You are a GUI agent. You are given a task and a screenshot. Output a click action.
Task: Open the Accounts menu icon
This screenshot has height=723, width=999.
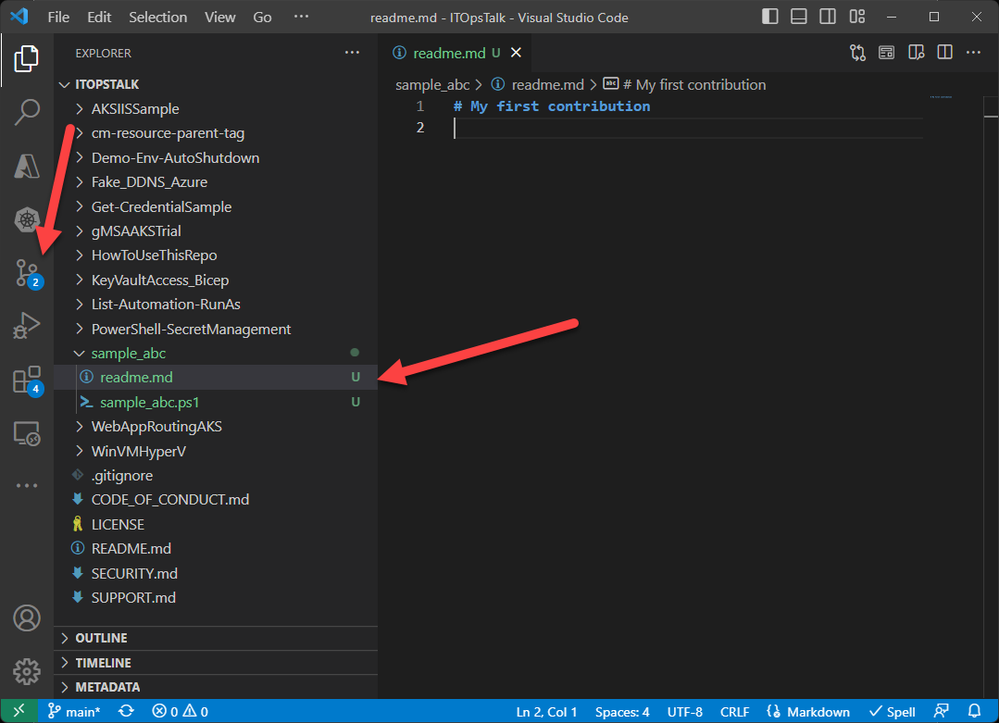pyautogui.click(x=26, y=618)
